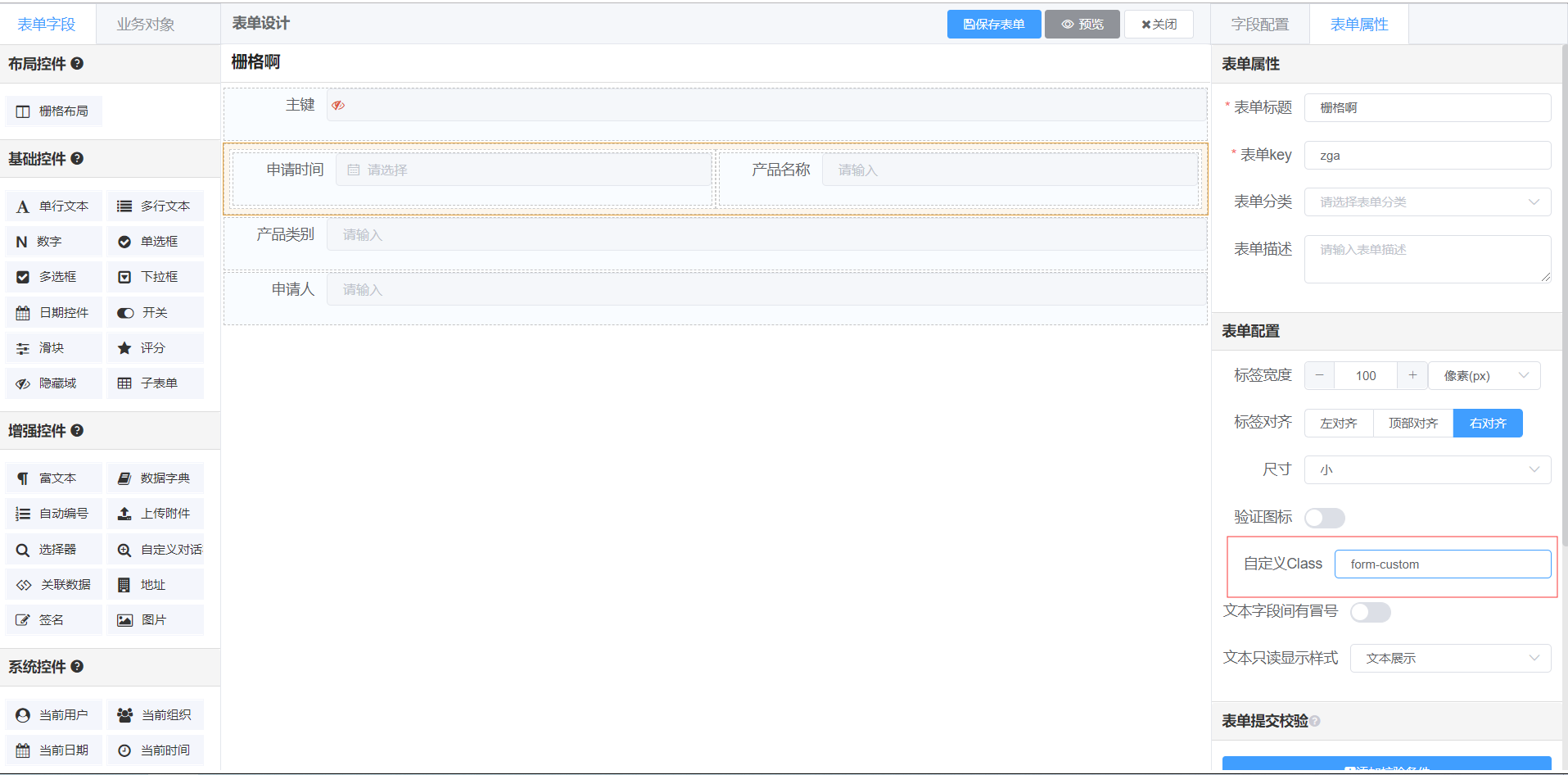Enable the 文本字段间有冒号 switch

(1370, 612)
